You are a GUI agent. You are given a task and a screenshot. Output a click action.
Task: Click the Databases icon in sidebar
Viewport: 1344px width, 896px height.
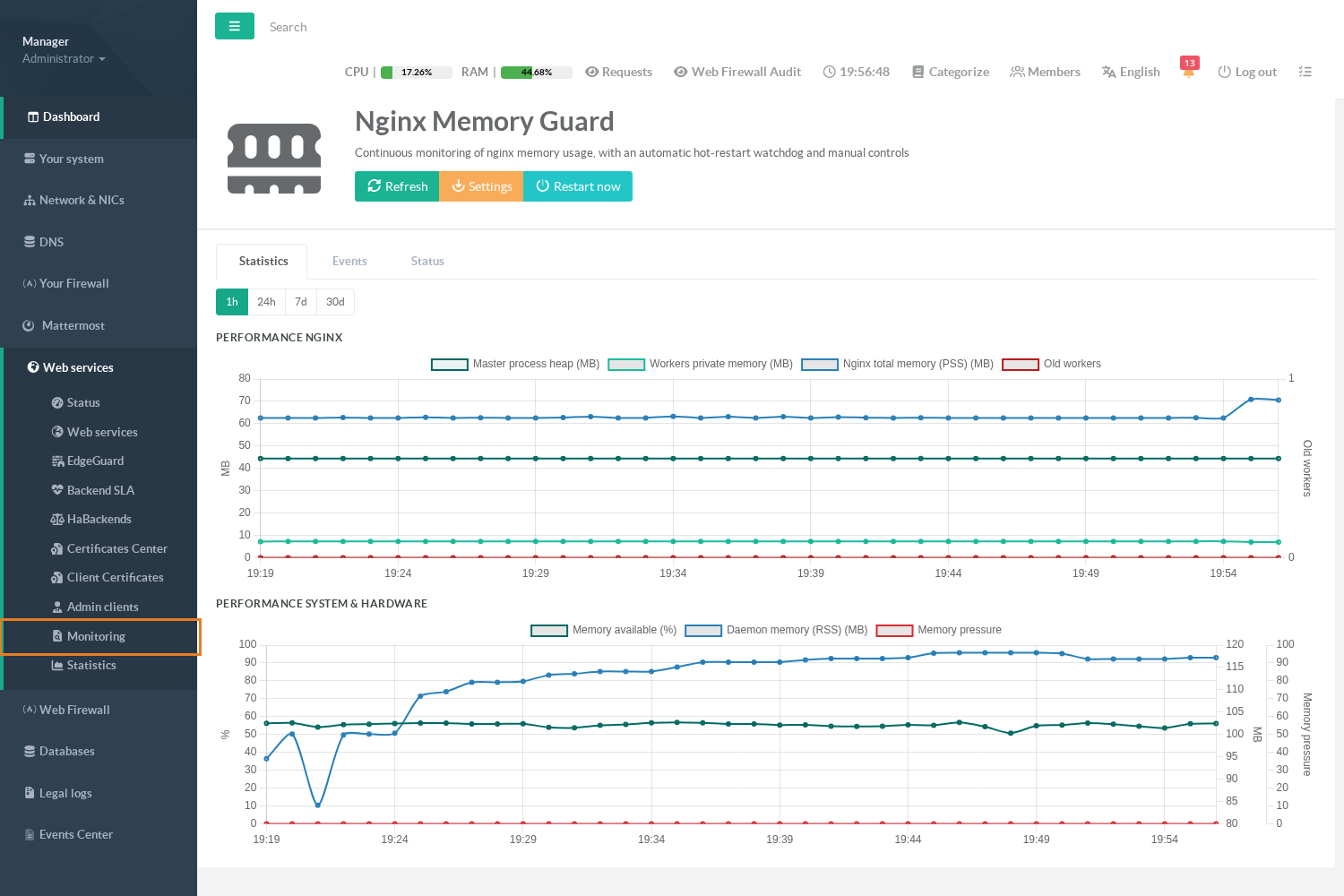tap(30, 751)
